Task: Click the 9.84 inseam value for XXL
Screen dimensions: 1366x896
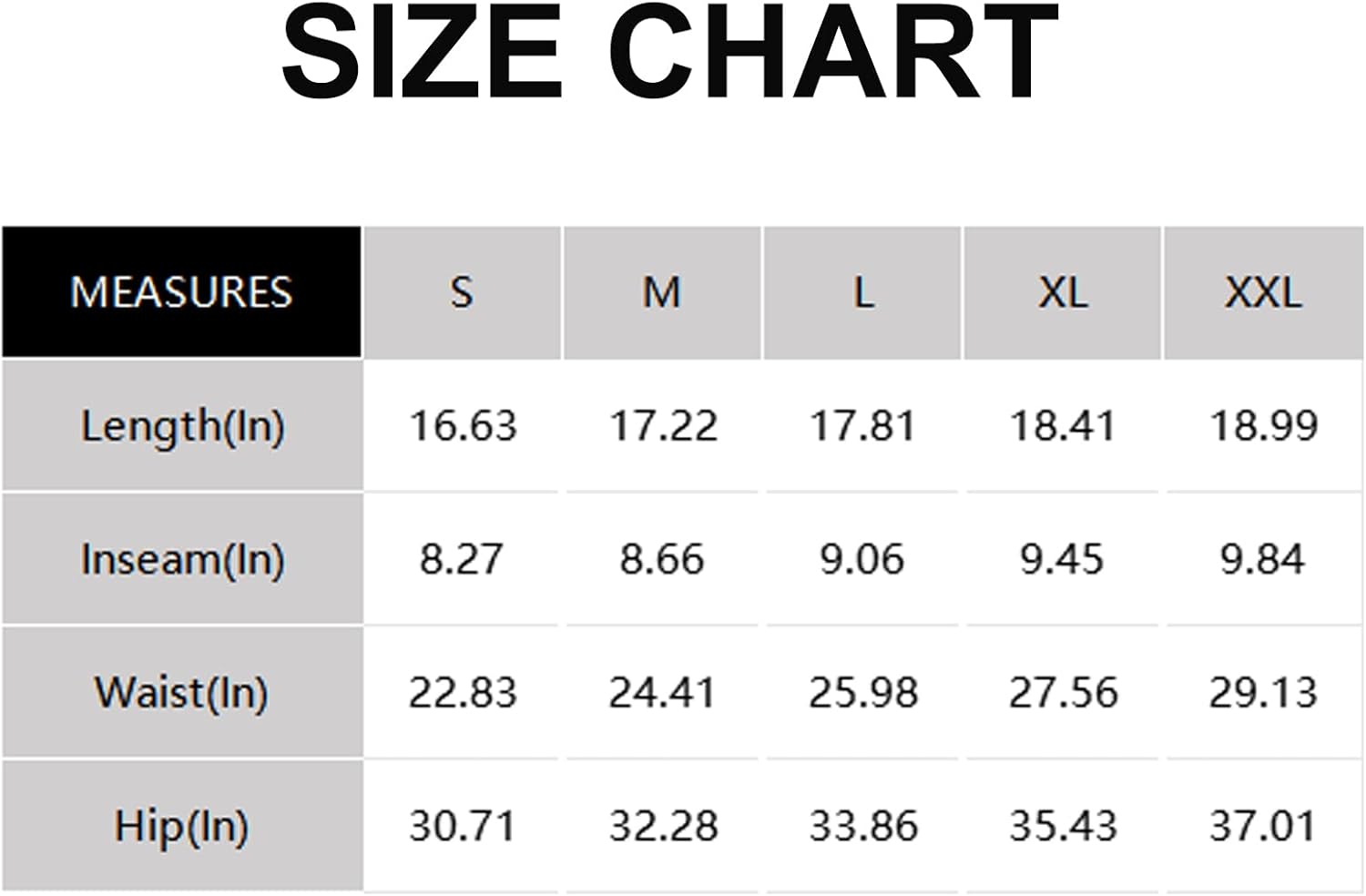Action: (1262, 559)
